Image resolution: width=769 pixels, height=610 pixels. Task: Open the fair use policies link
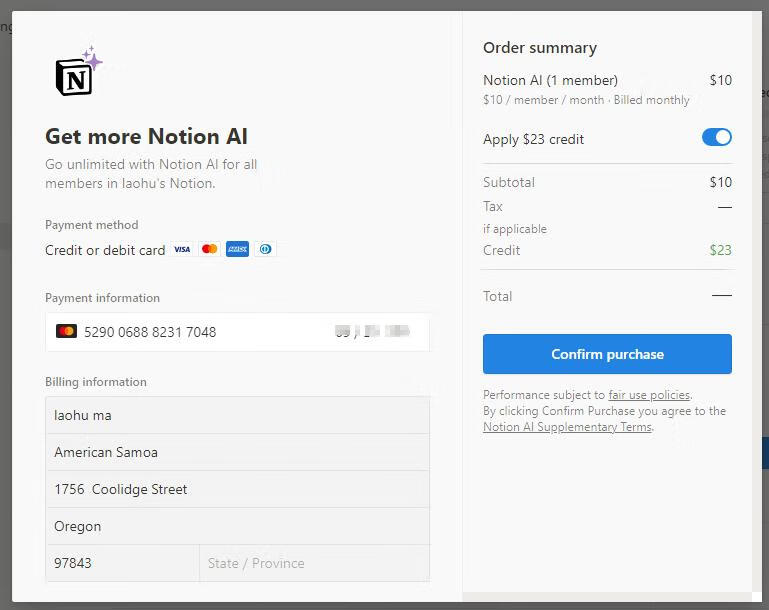tap(649, 395)
